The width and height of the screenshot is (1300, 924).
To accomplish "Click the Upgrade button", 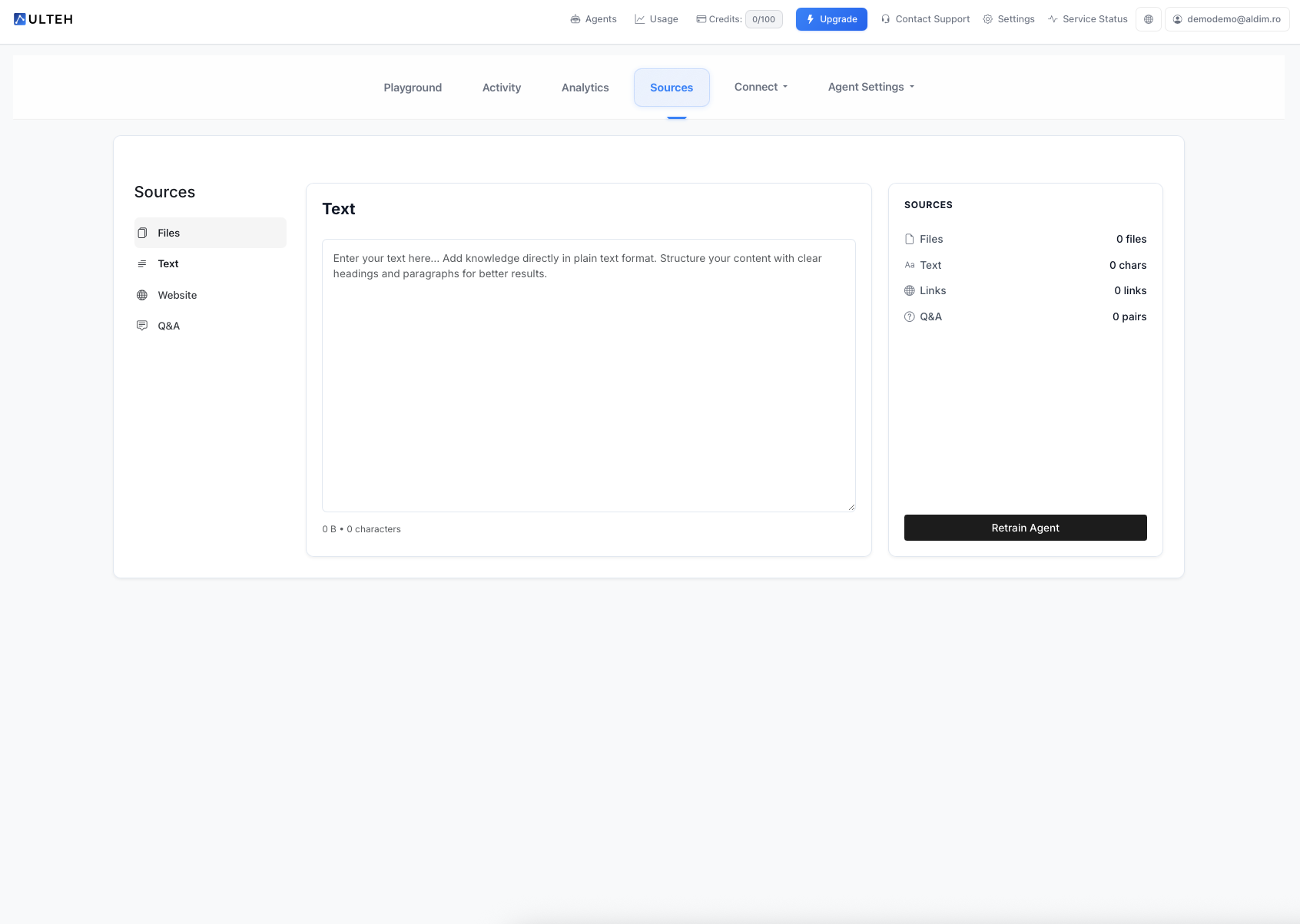I will [831, 18].
